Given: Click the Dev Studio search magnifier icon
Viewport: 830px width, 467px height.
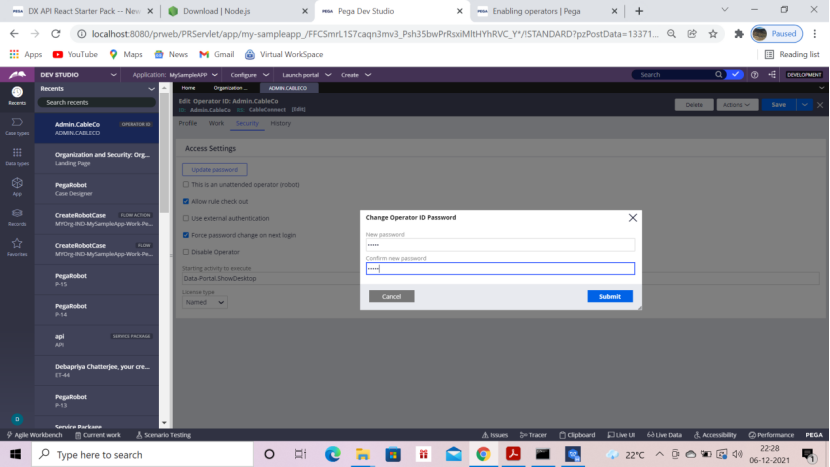Looking at the screenshot, I should pos(718,75).
